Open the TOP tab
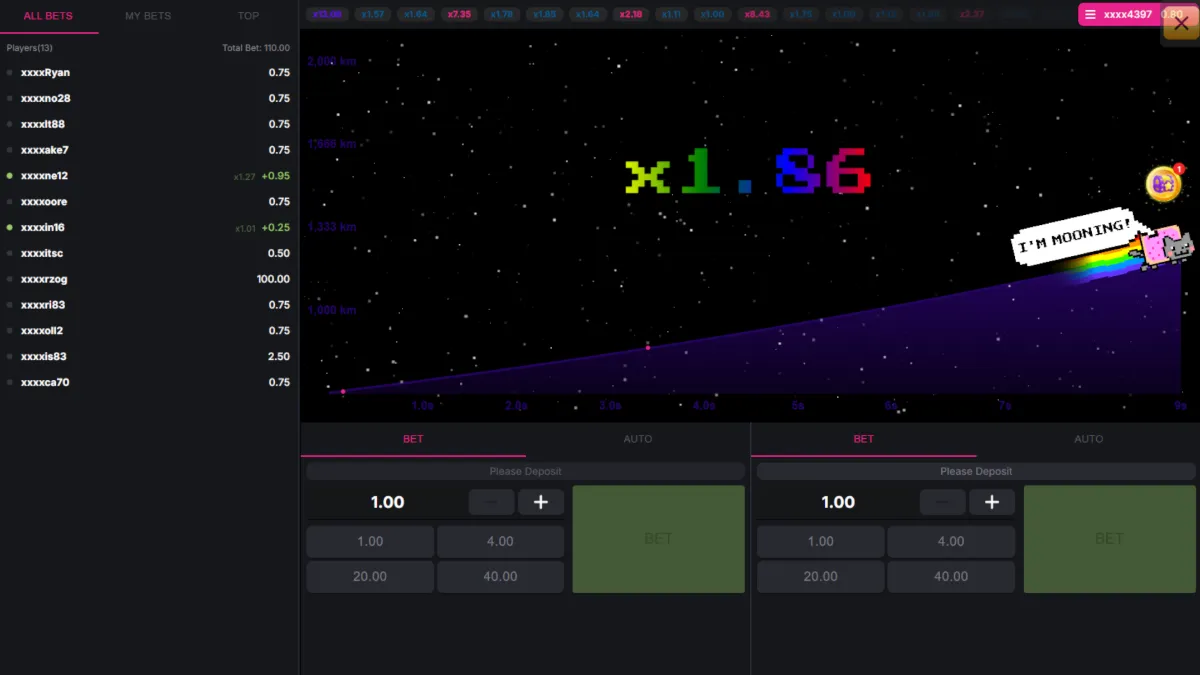 pos(248,16)
